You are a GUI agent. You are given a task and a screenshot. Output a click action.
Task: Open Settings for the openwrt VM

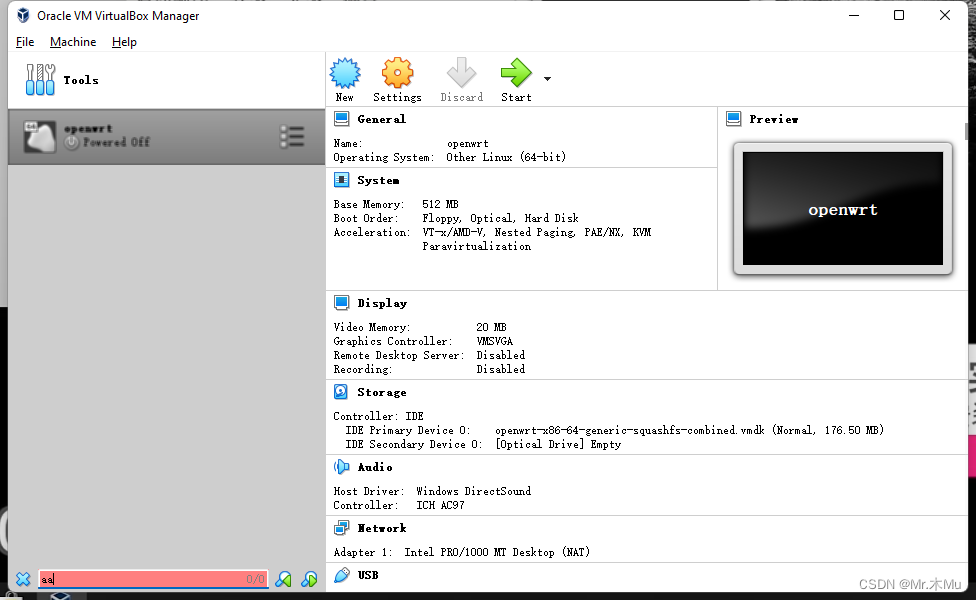pos(396,74)
